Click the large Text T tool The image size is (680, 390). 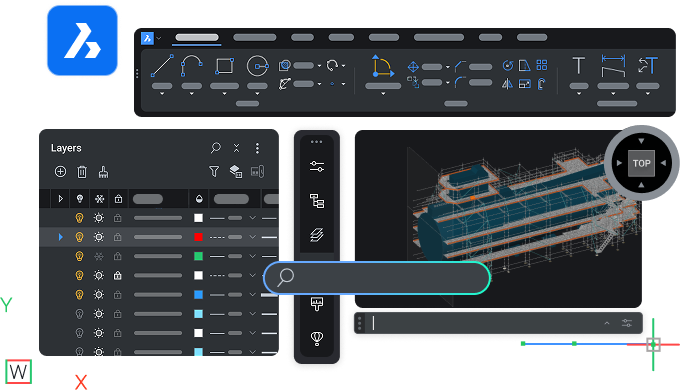pos(579,66)
